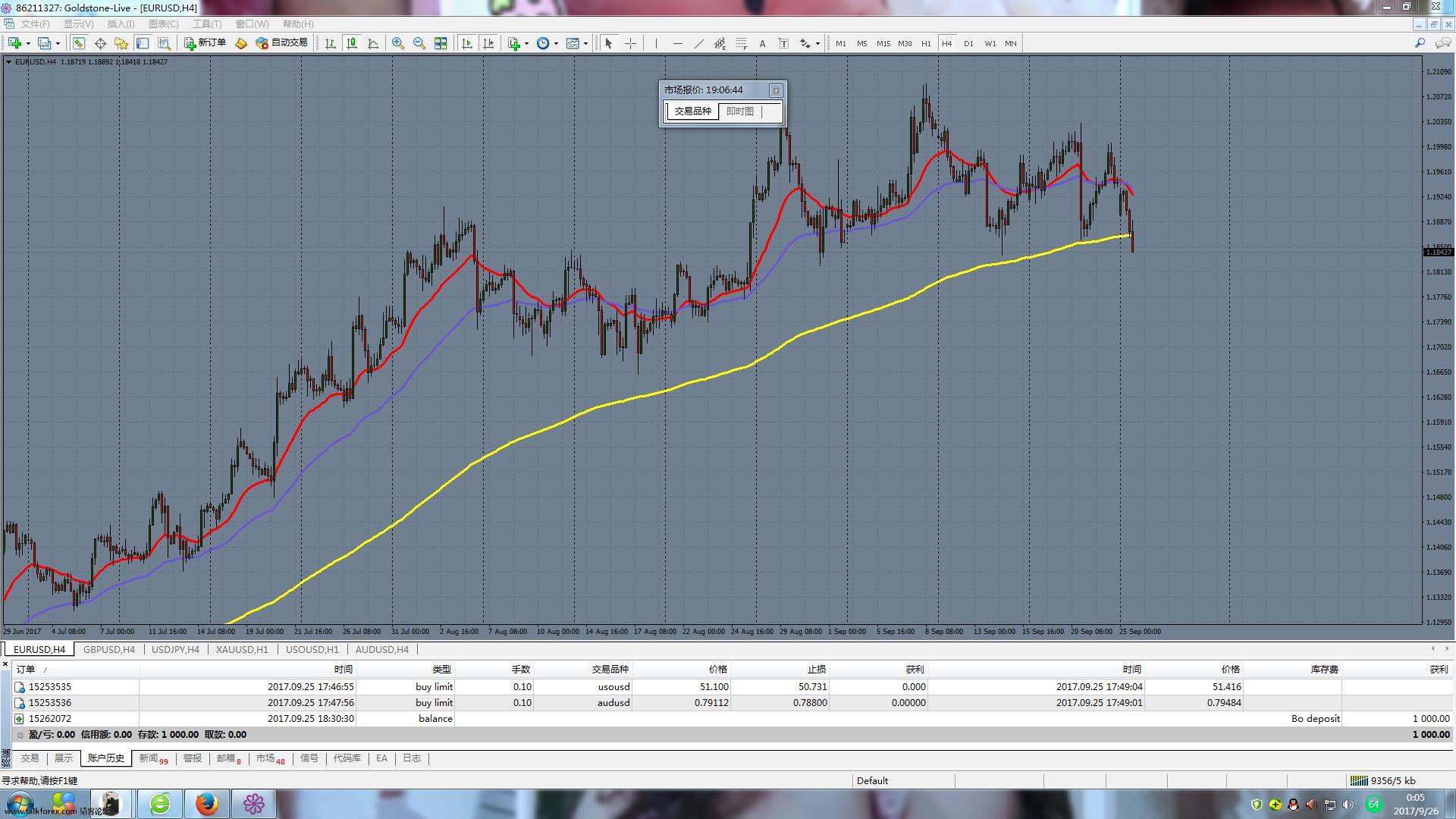Viewport: 1456px width, 819px height.
Task: Expand the Periods dropdown arrow
Action: [556, 43]
